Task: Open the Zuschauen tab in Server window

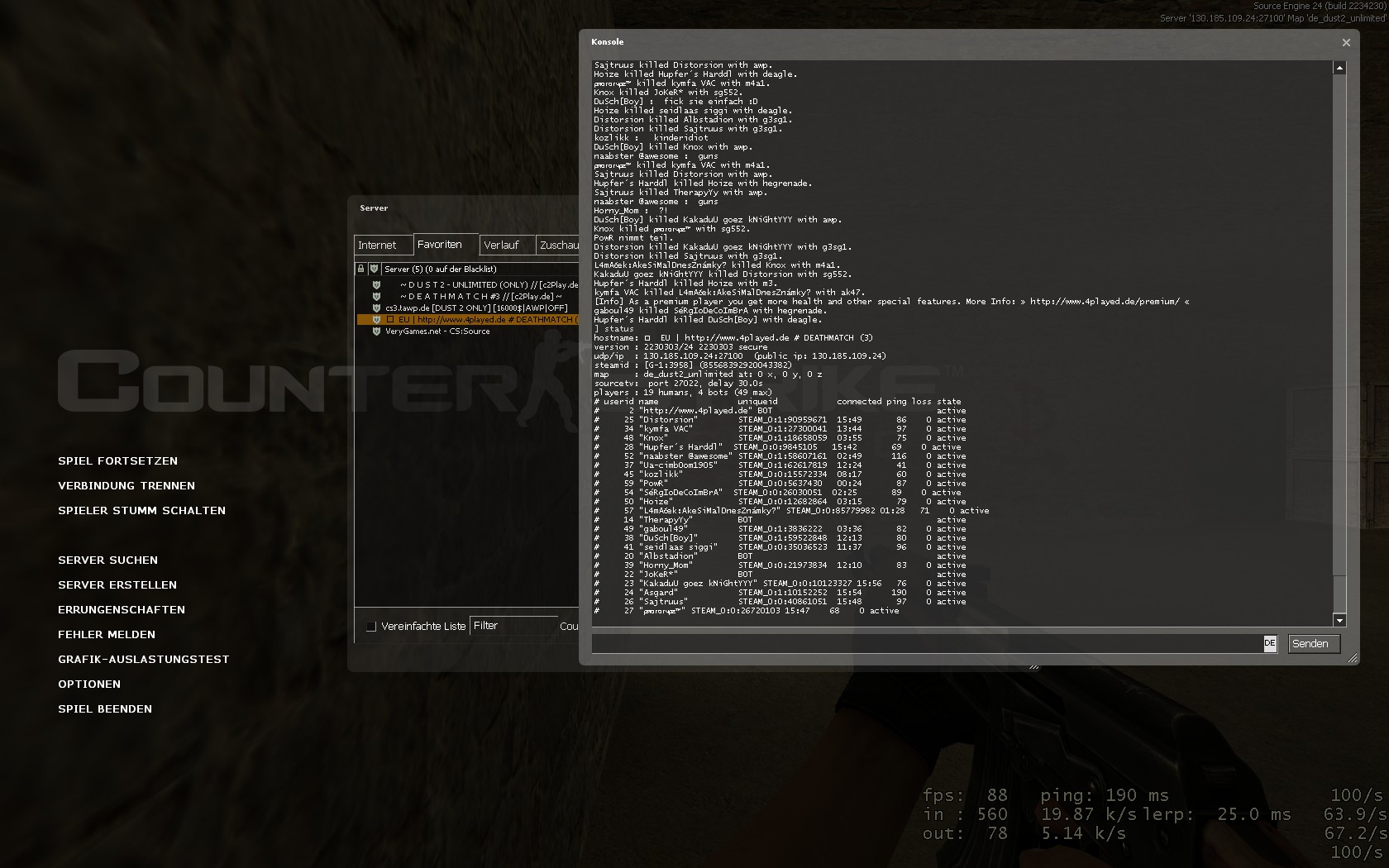Action: coord(558,246)
